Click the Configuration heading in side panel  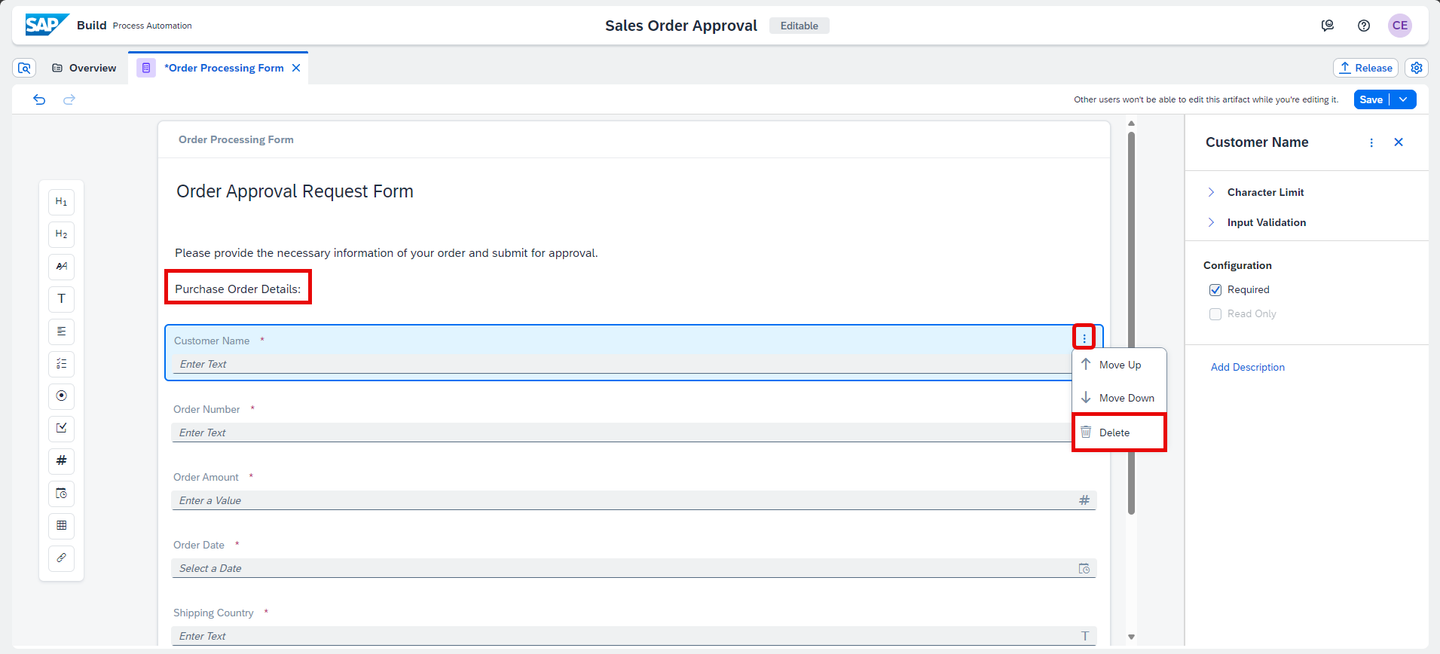[x=1237, y=266]
